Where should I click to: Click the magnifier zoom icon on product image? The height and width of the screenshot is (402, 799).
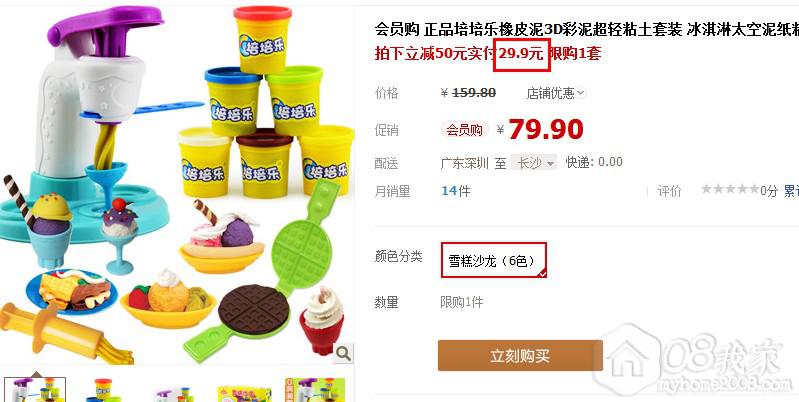(x=343, y=353)
